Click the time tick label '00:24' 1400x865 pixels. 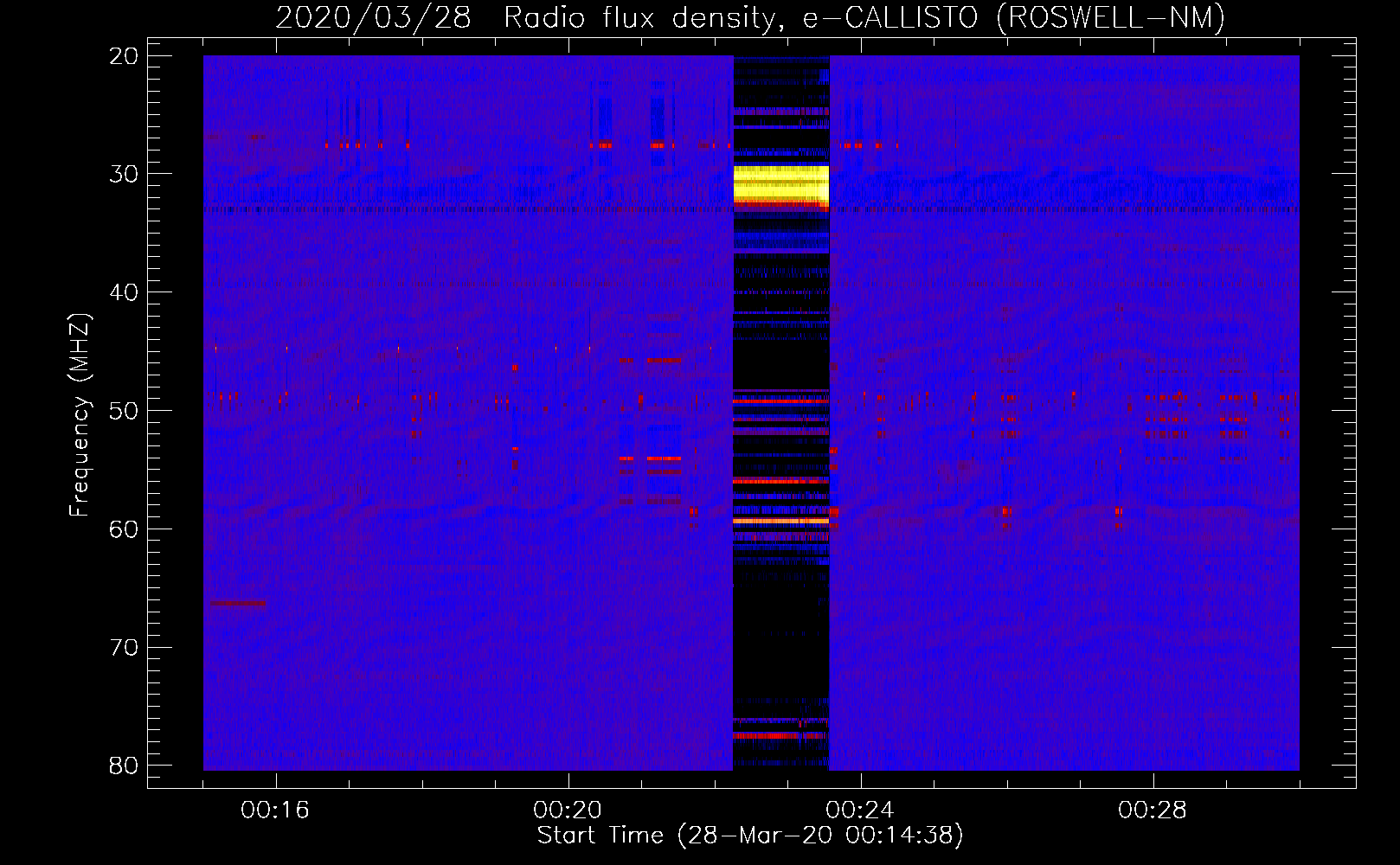pyautogui.click(x=860, y=811)
